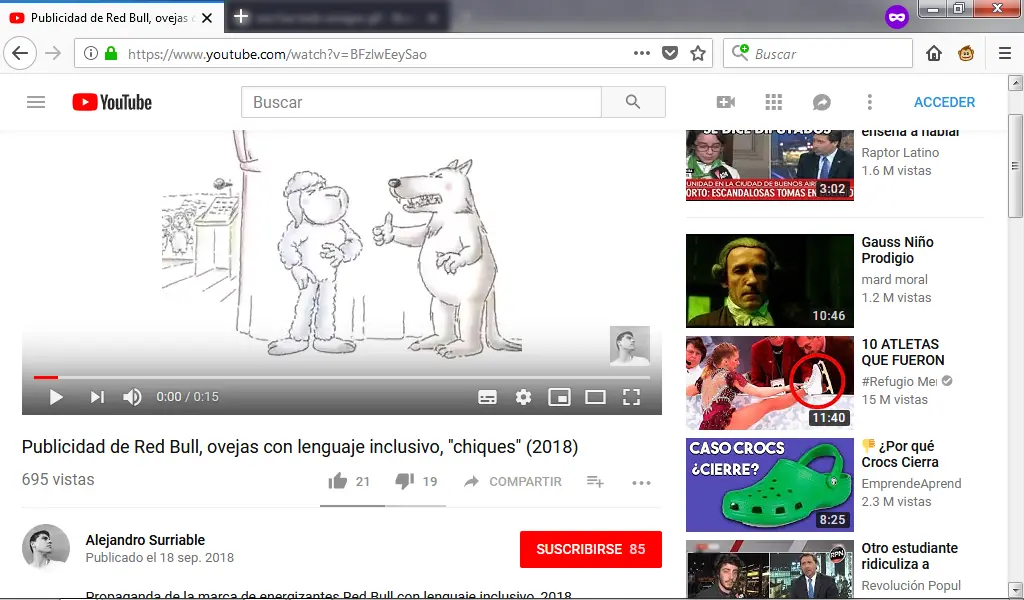
Task: Click the green padlock security icon
Action: 111,54
